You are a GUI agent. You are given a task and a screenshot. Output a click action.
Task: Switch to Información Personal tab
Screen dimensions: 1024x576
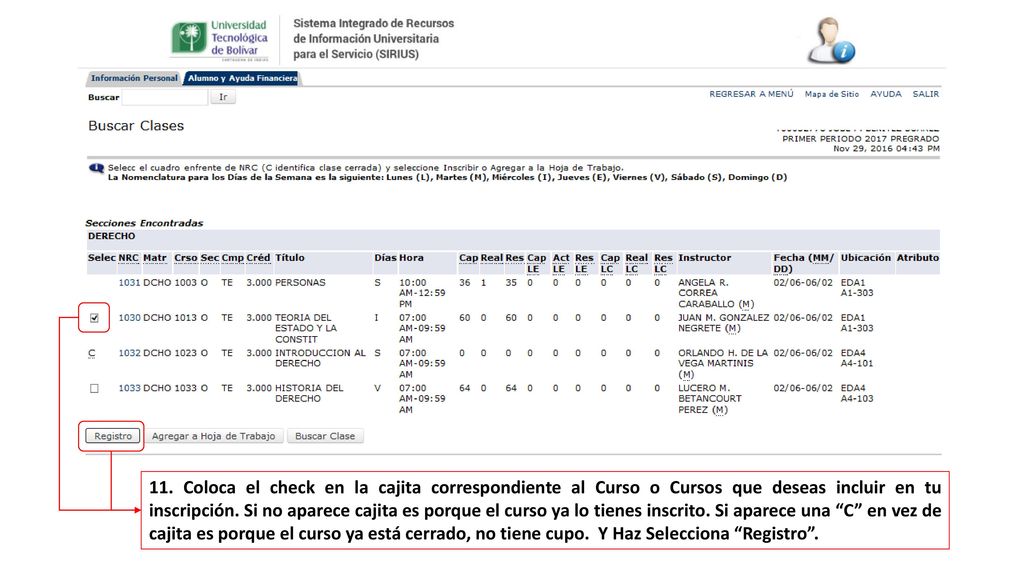point(134,78)
